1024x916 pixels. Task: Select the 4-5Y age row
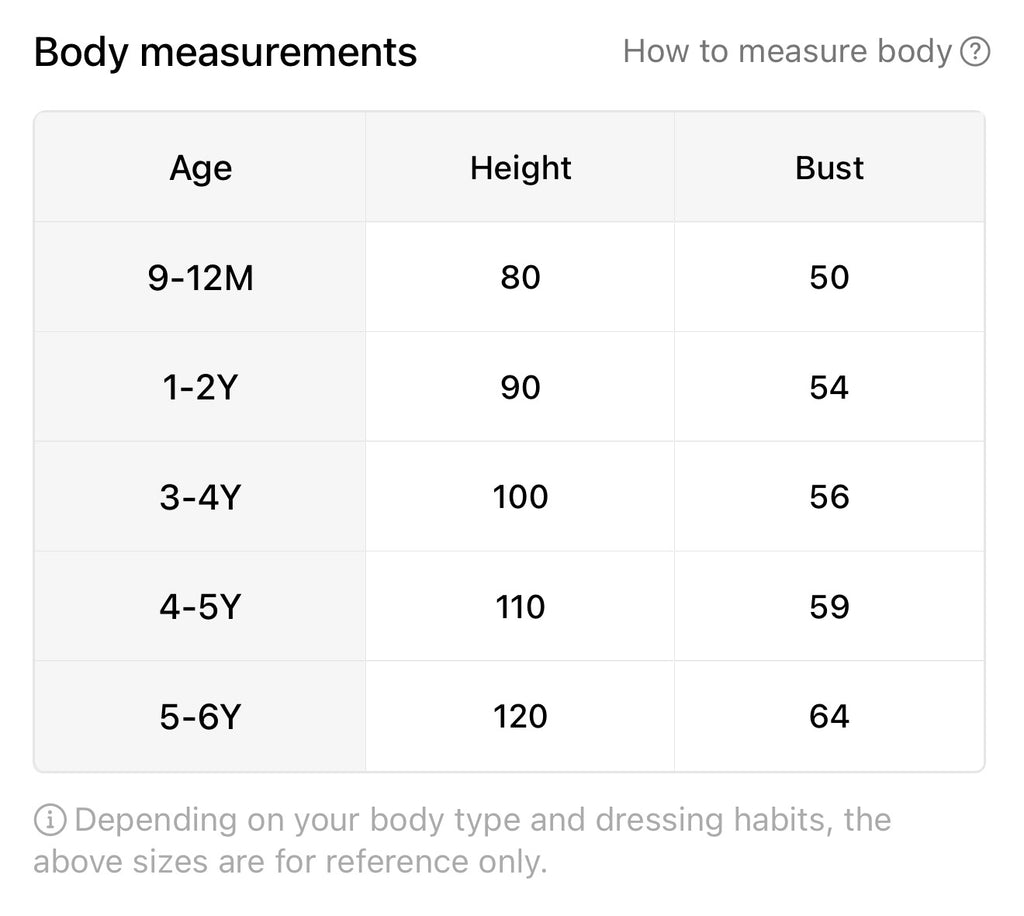(x=200, y=607)
